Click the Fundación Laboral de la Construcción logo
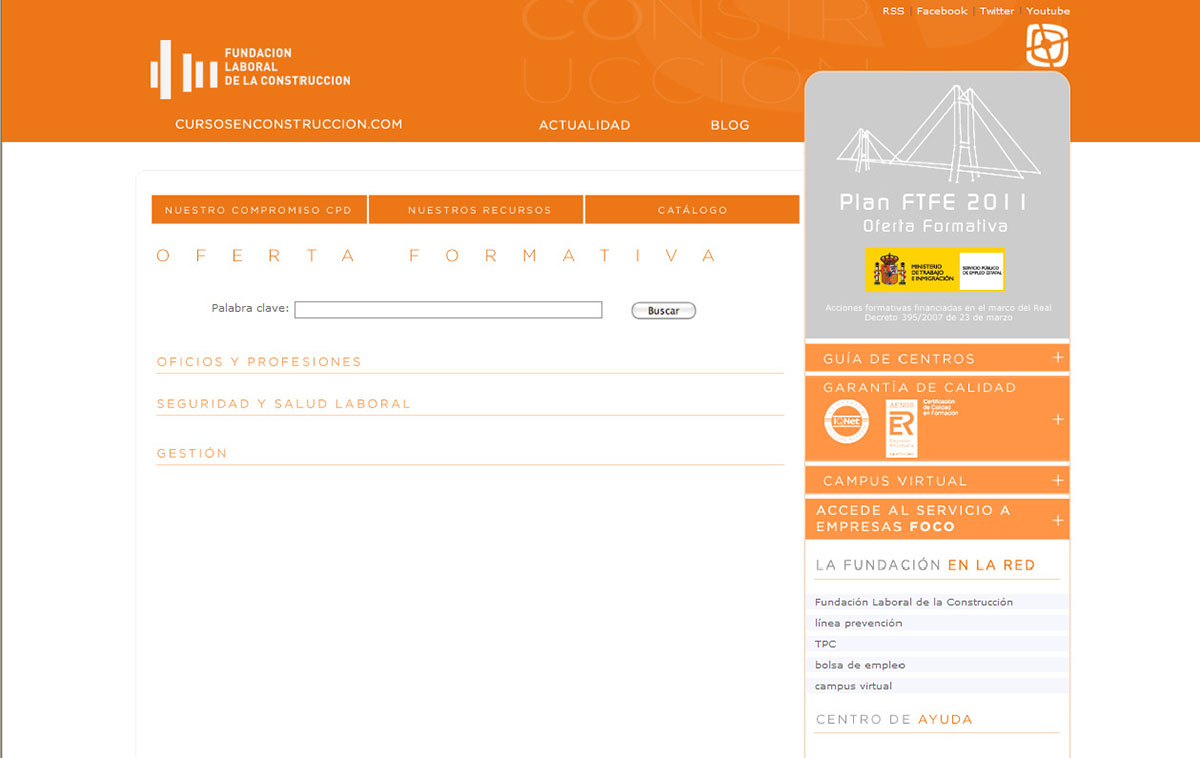This screenshot has width=1200, height=758. [250, 69]
